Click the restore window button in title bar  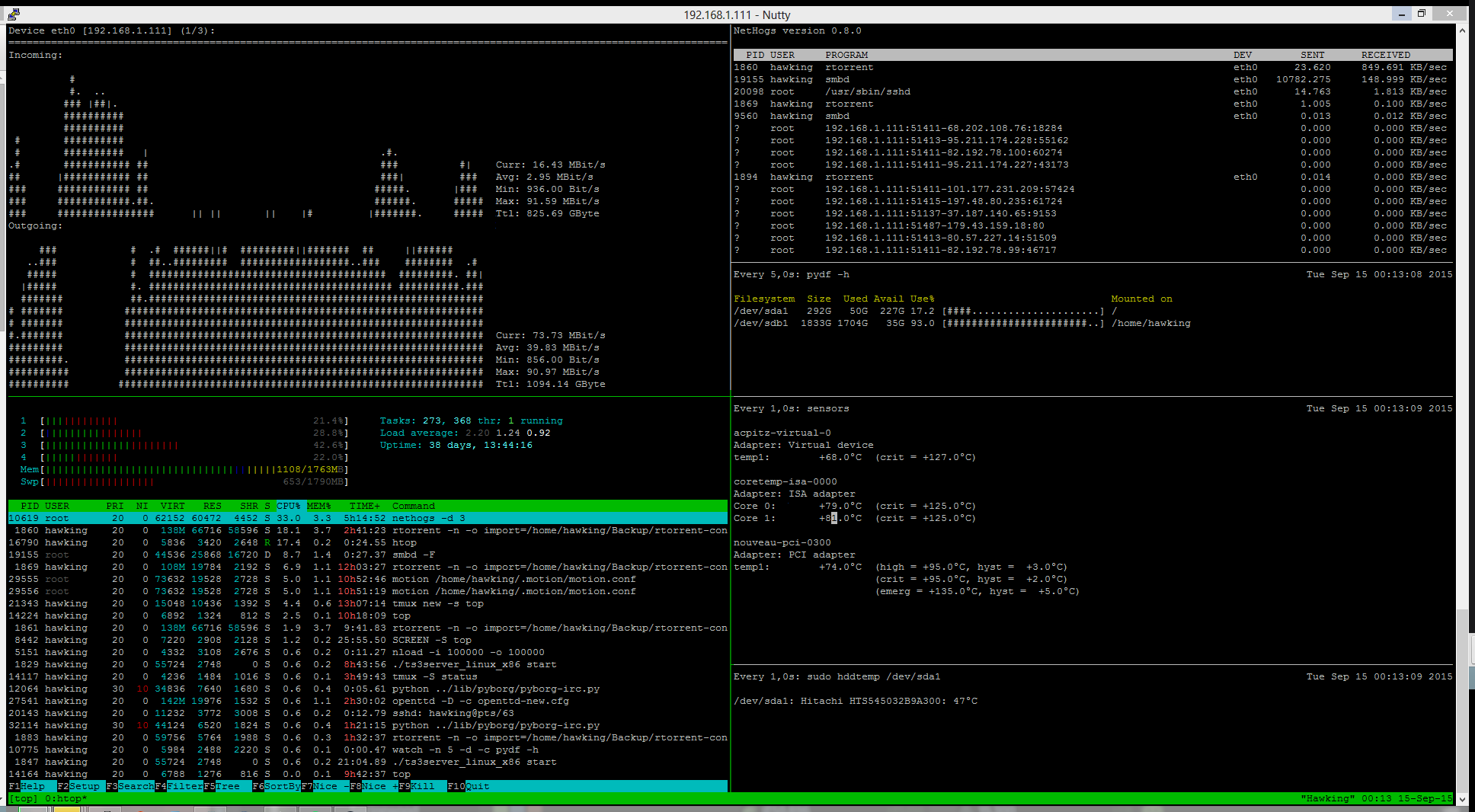[1421, 14]
